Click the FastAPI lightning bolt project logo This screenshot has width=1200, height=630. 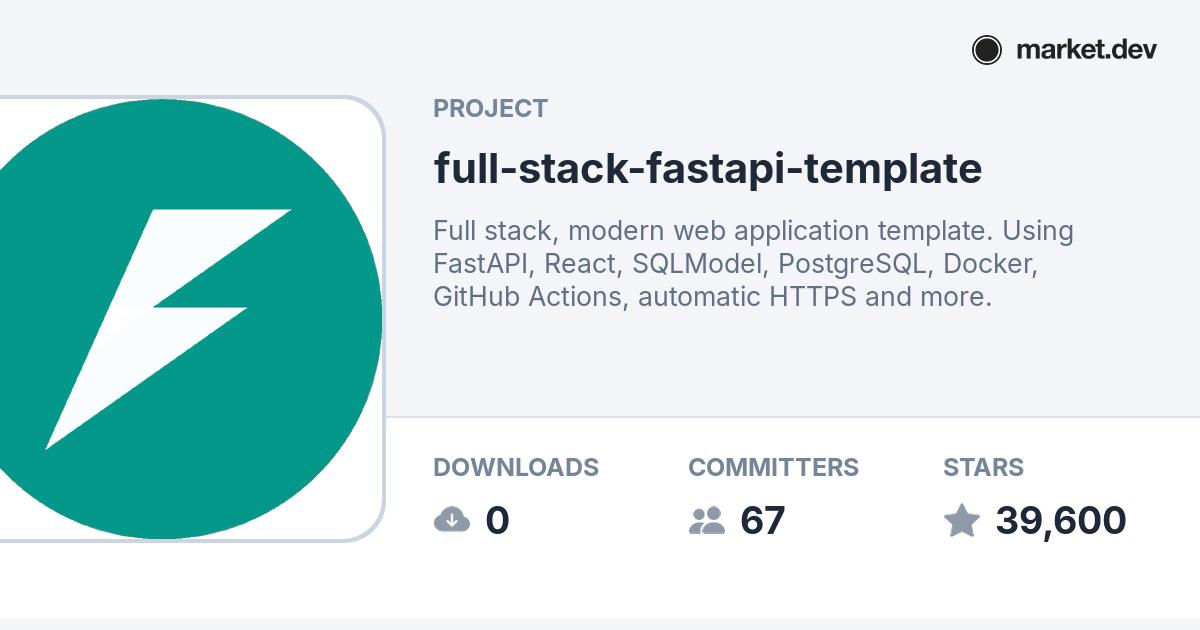191,319
